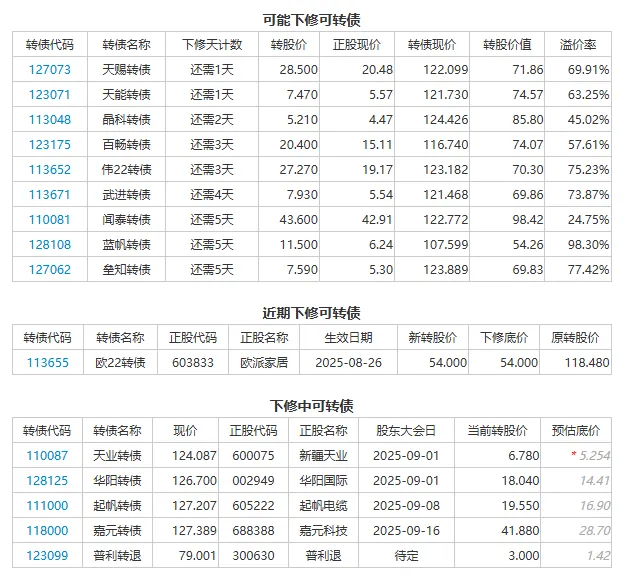Click the stock code 603833 cell

193,362
